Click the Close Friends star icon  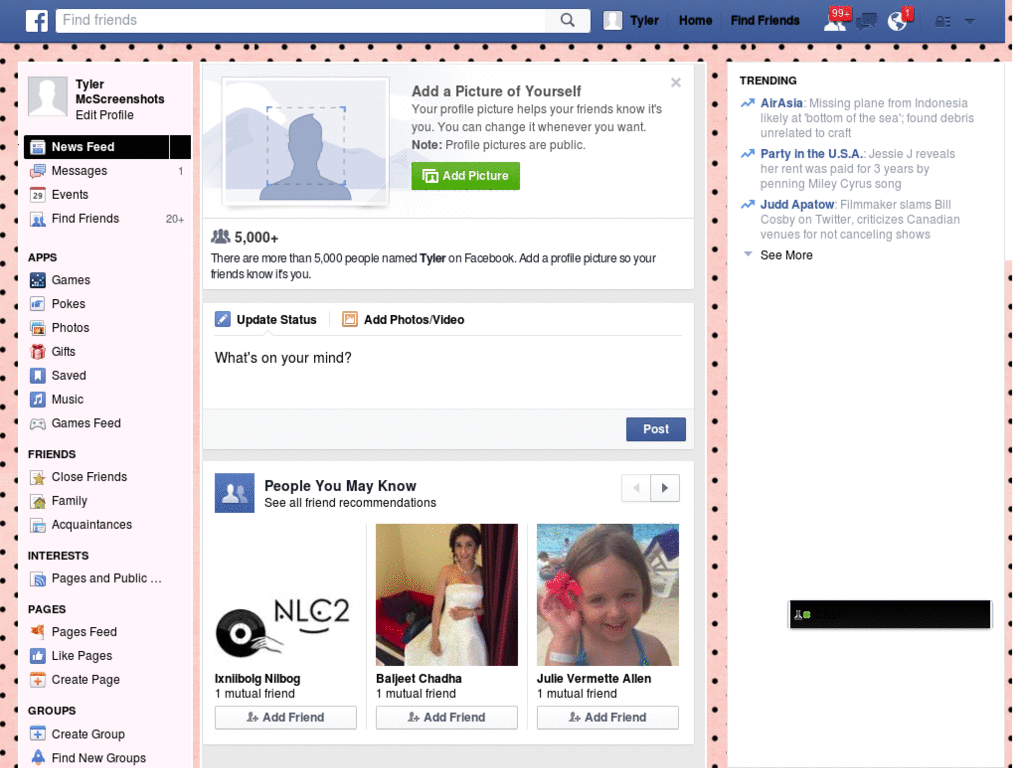[38, 477]
